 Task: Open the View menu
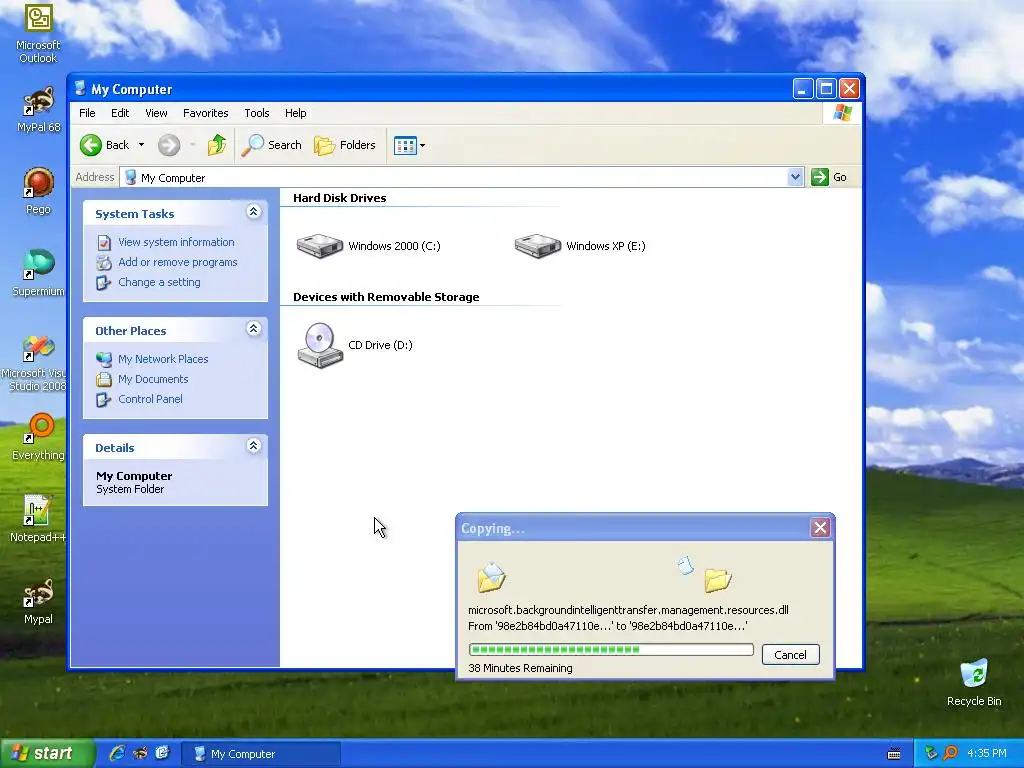point(156,113)
